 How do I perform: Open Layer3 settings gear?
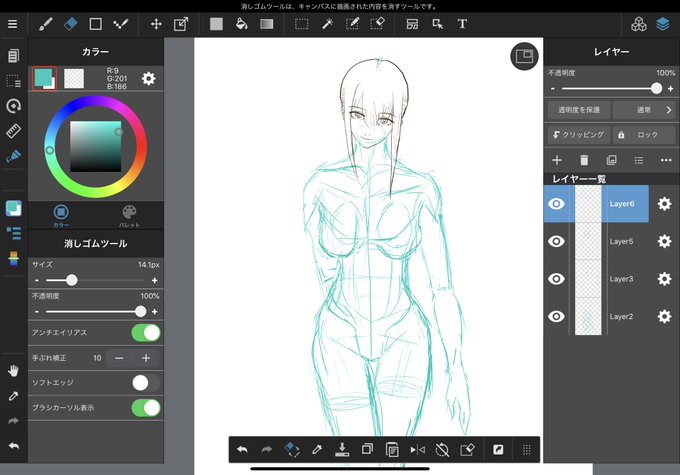pos(664,278)
